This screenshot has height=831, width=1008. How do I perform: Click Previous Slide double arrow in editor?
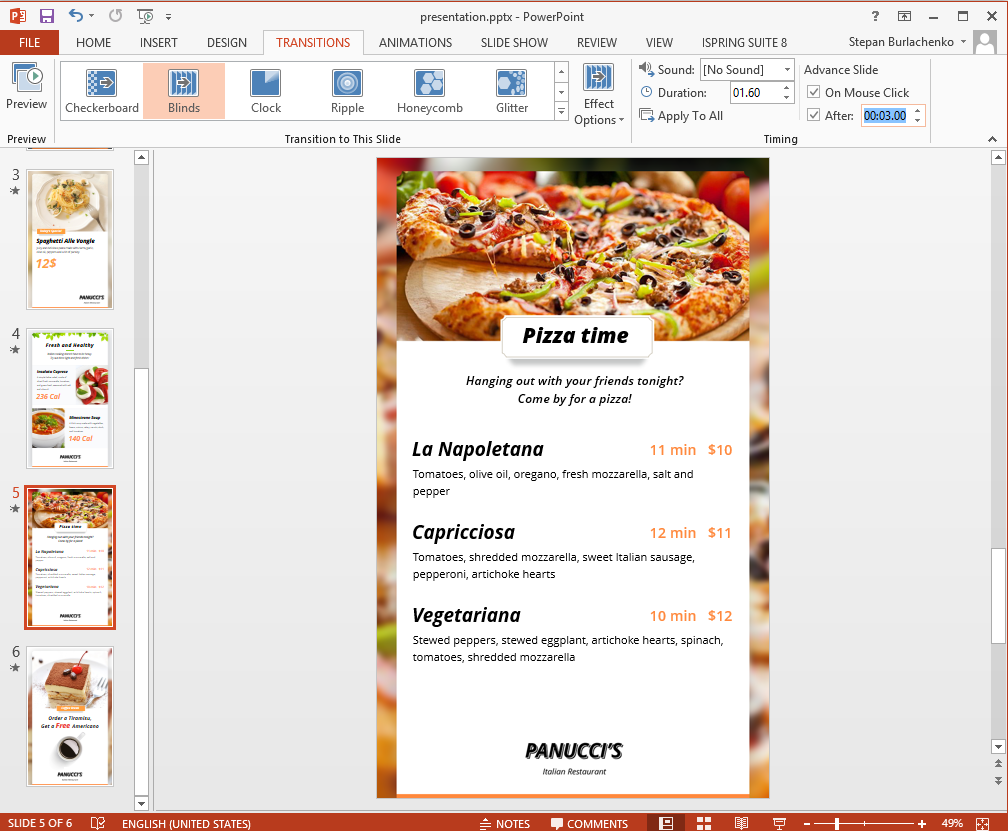pos(998,764)
